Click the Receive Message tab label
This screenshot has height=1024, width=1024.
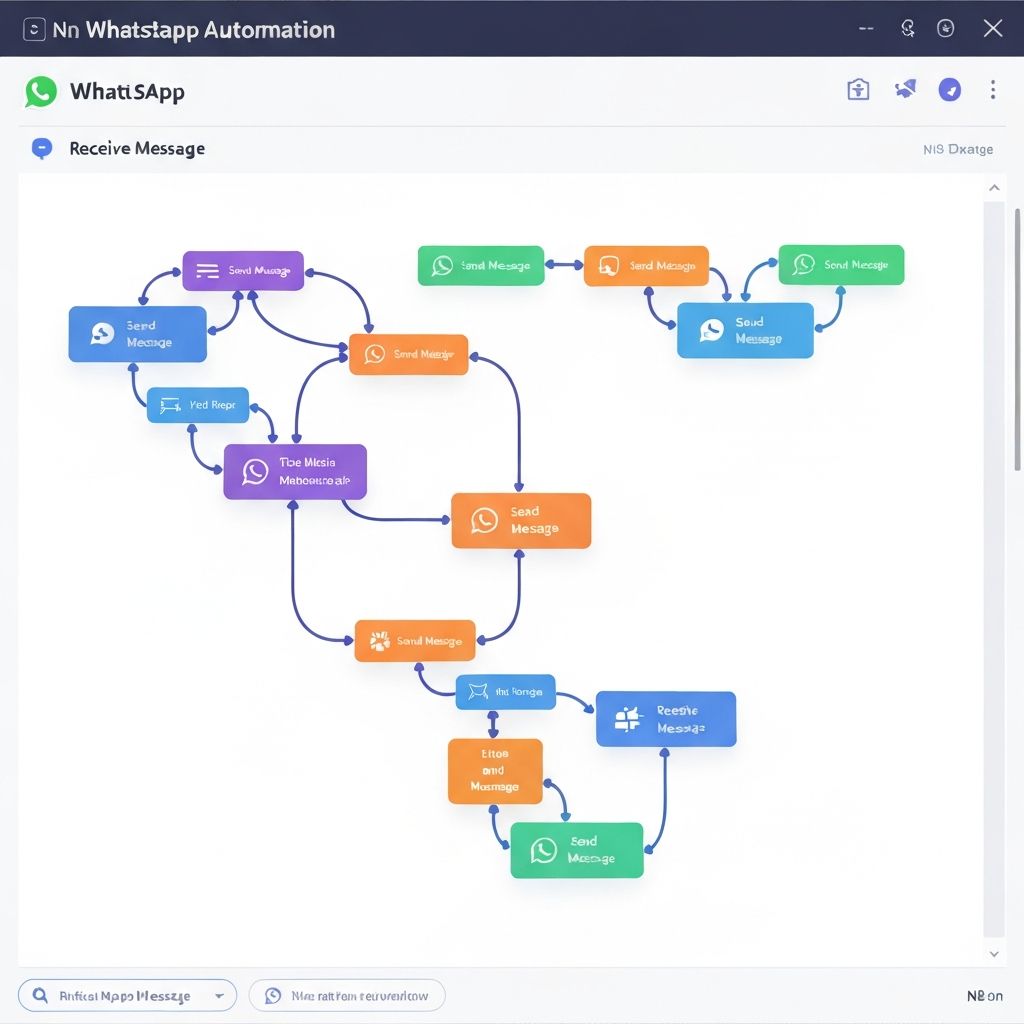pos(137,149)
